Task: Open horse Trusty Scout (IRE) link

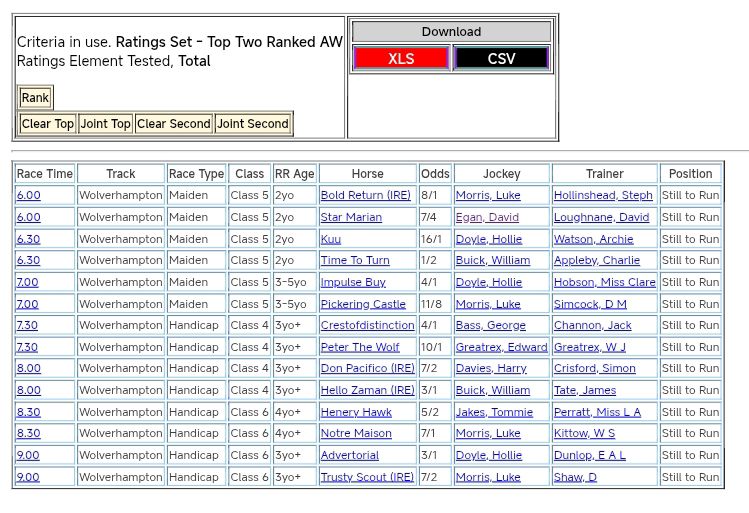Action: coord(367,477)
